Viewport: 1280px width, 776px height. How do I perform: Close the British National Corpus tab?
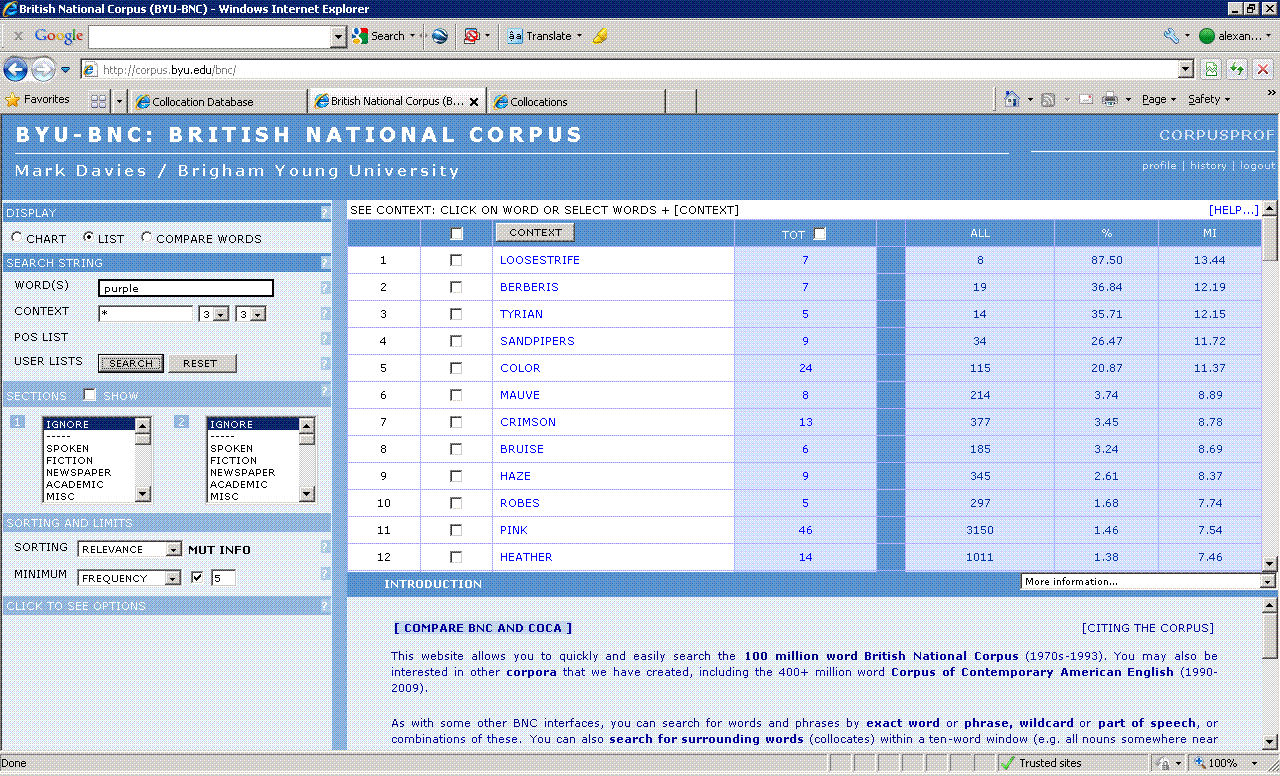pyautogui.click(x=474, y=102)
